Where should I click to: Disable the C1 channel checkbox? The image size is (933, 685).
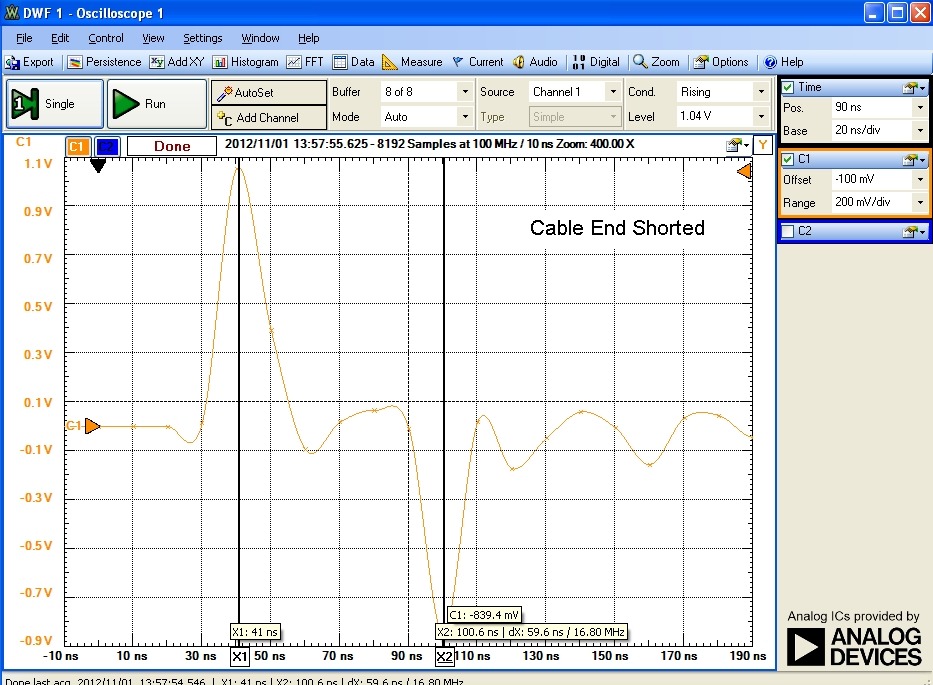788,159
